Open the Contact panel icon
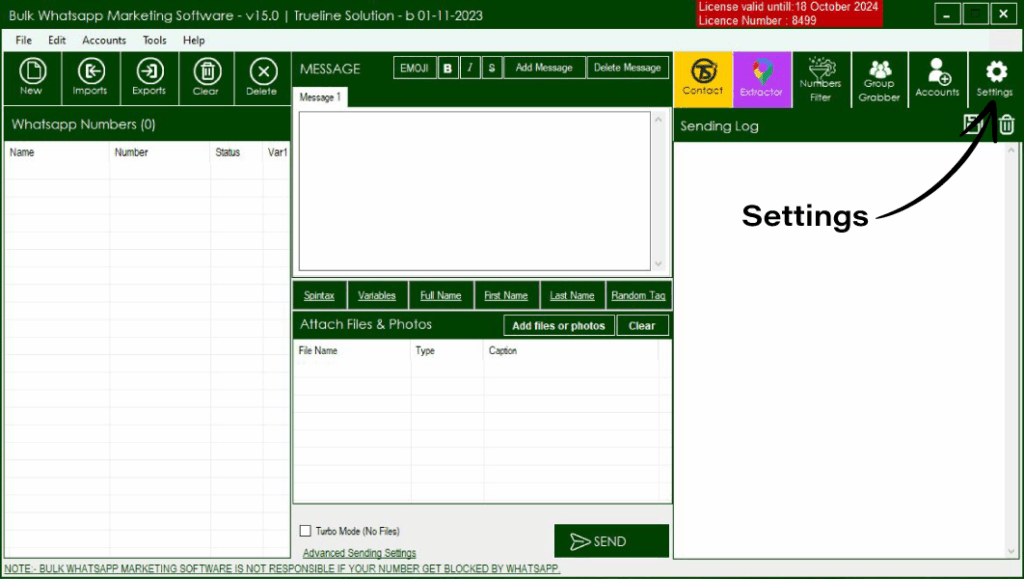Screen dimensions: 1024x579 pos(703,78)
